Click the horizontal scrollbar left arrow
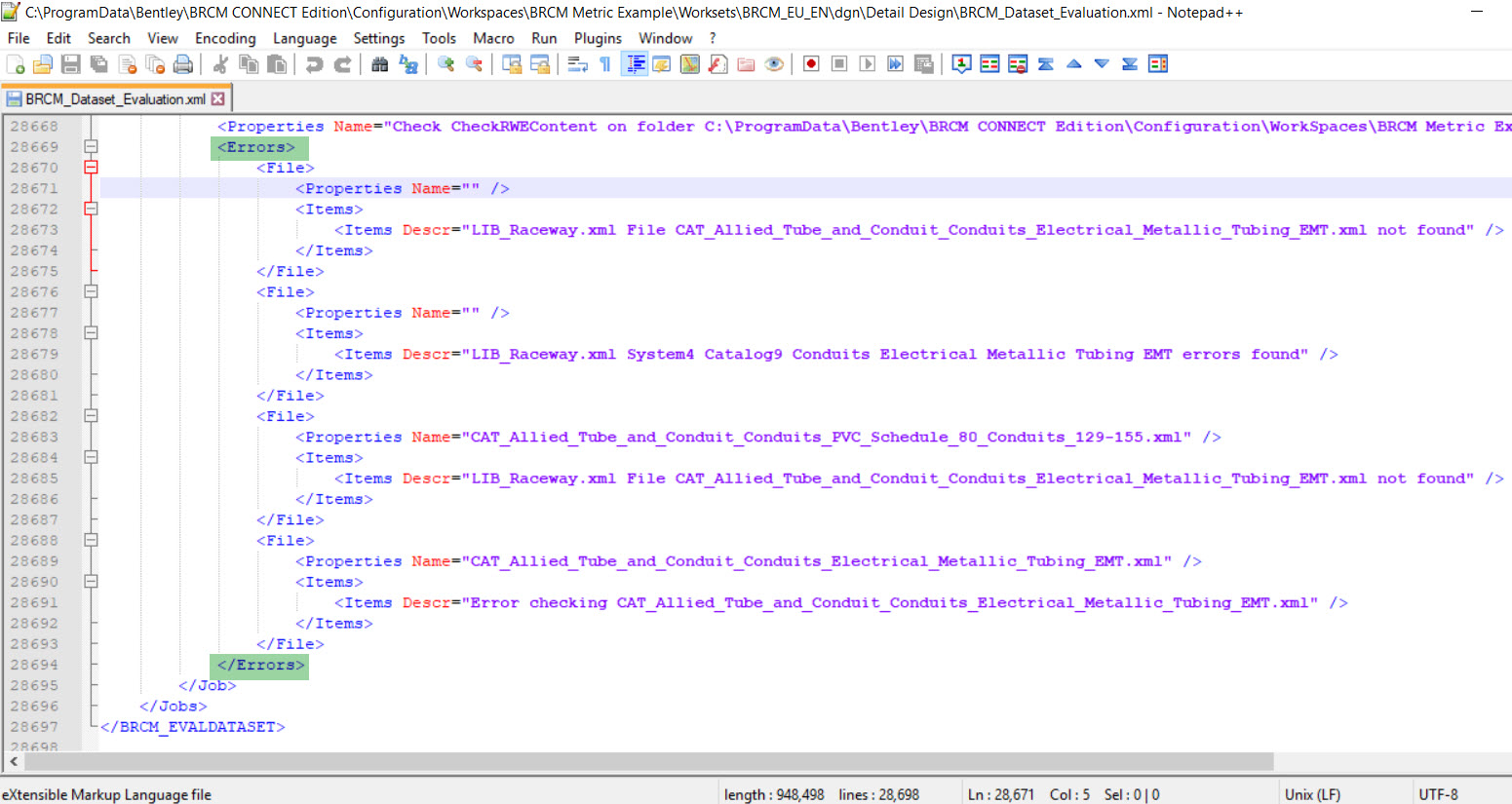 coord(13,761)
